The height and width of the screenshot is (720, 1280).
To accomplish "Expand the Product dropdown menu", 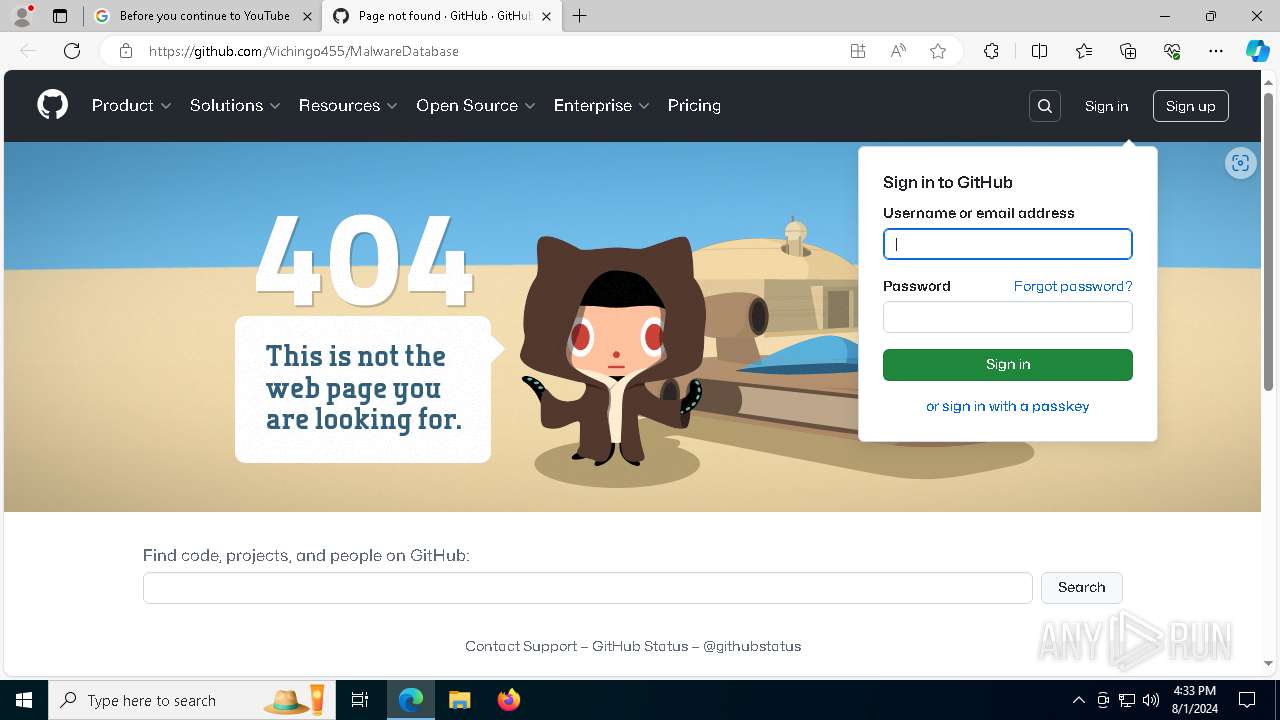I will tap(132, 105).
